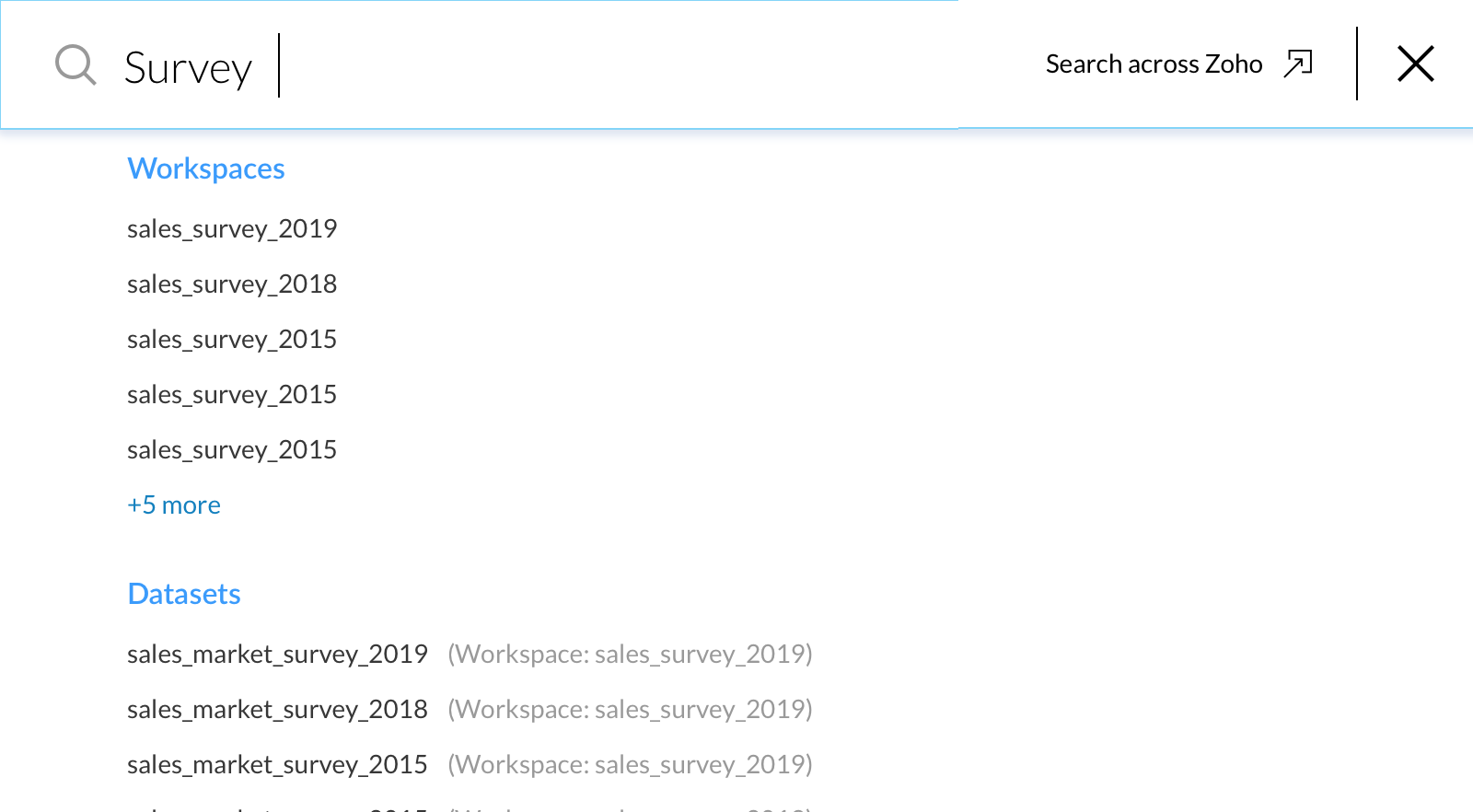Image resolution: width=1473 pixels, height=812 pixels.
Task: Open workspace sales_survey_2018
Action: pos(232,284)
